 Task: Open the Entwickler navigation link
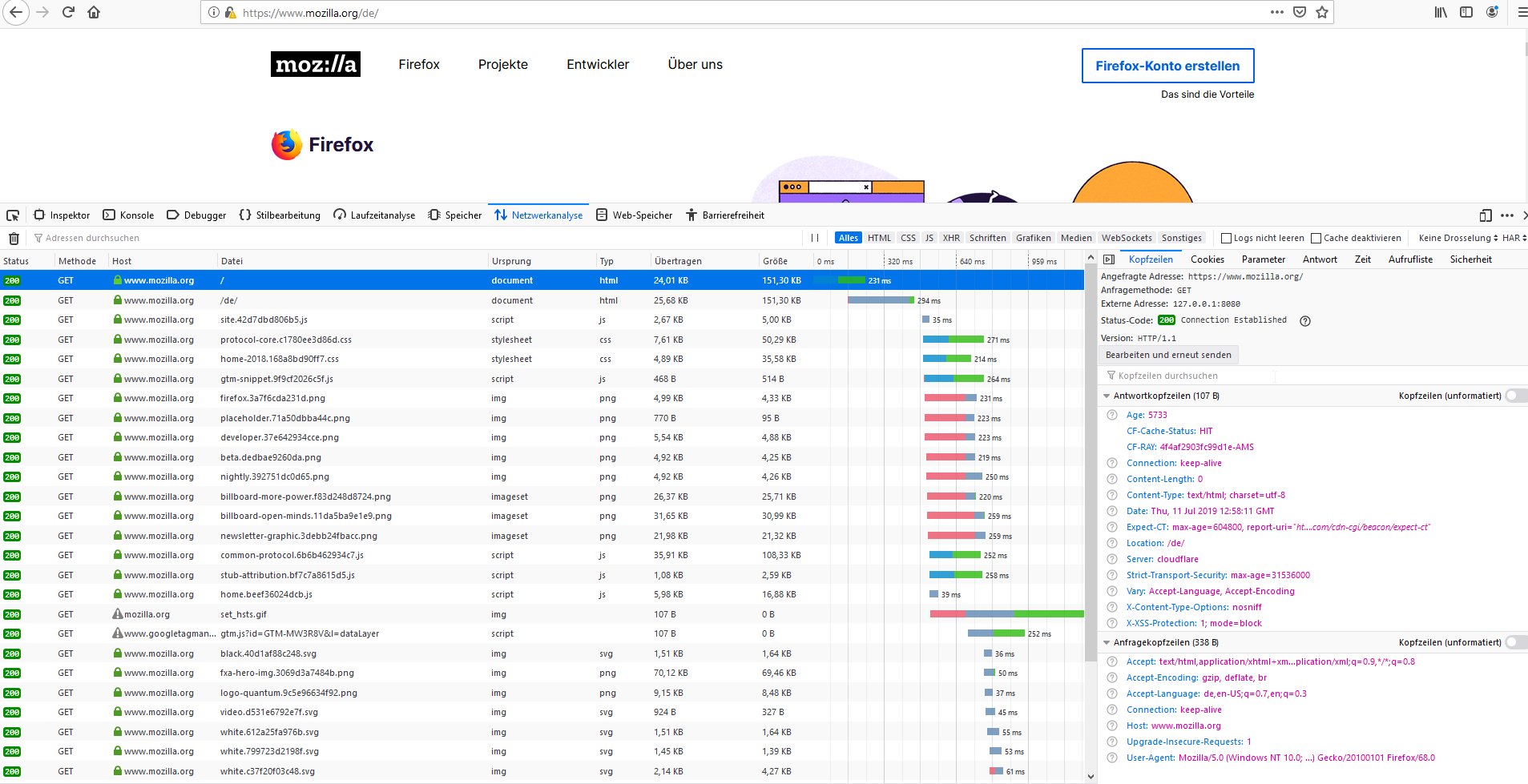pyautogui.click(x=598, y=64)
